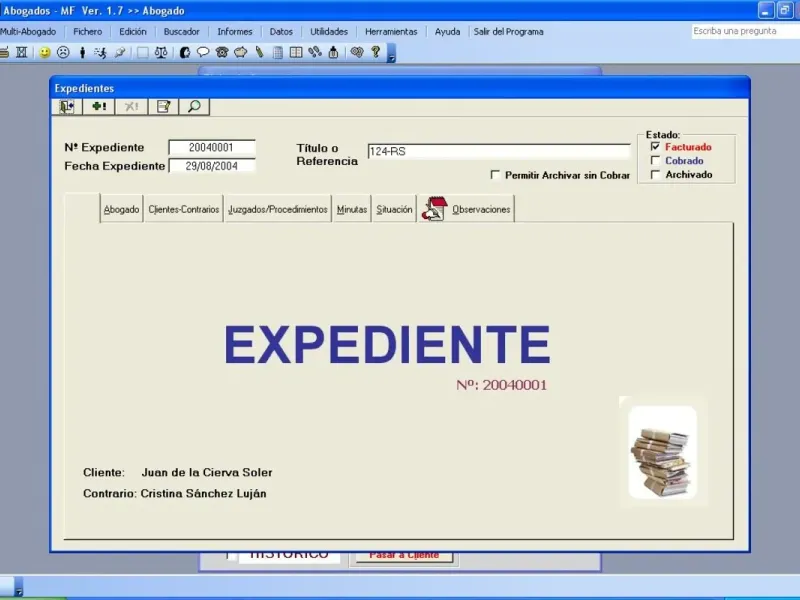This screenshot has width=800, height=600.
Task: Open the Fichero menu
Action: tap(88, 32)
